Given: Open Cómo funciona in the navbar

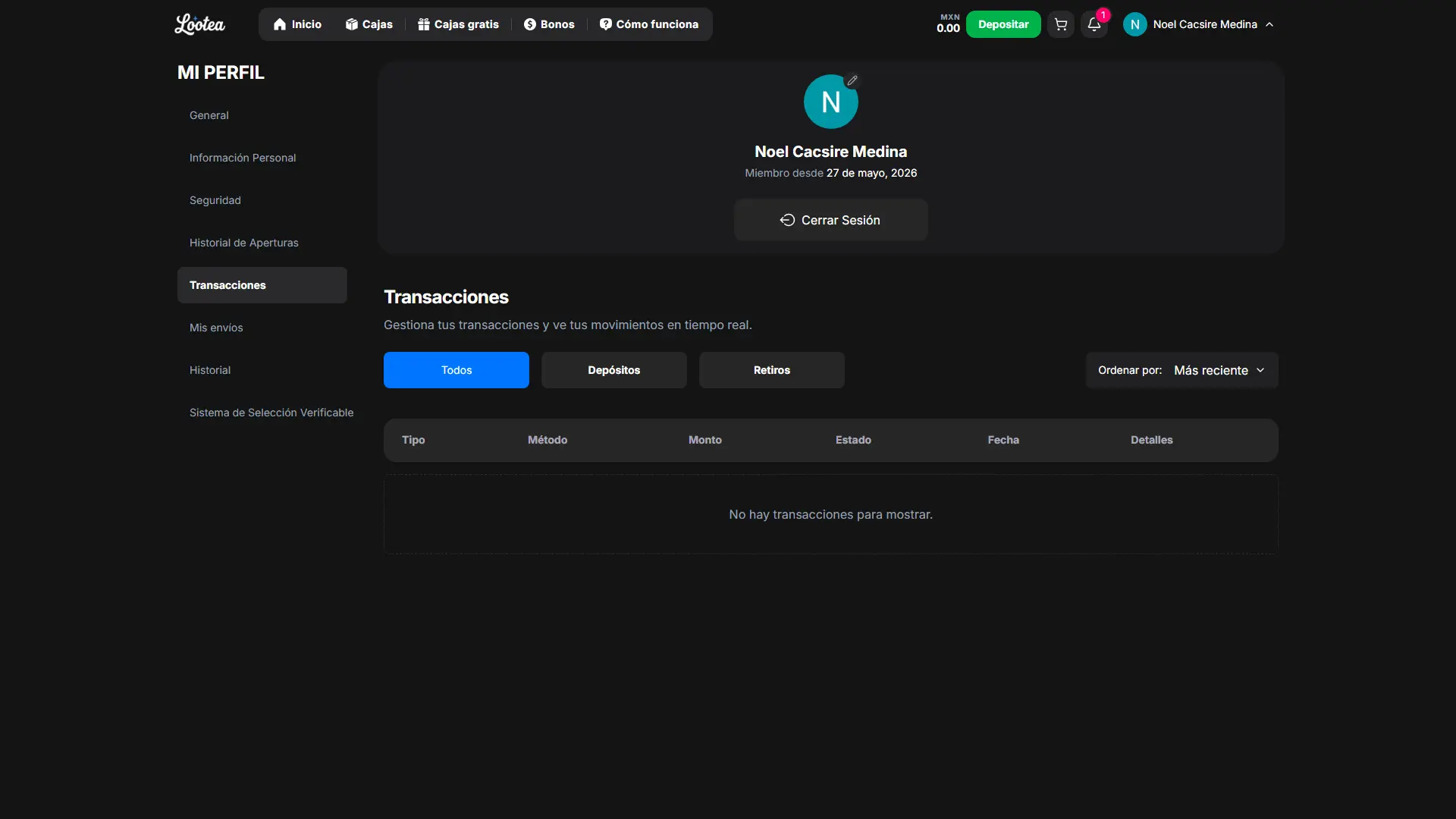Looking at the screenshot, I should pyautogui.click(x=649, y=24).
